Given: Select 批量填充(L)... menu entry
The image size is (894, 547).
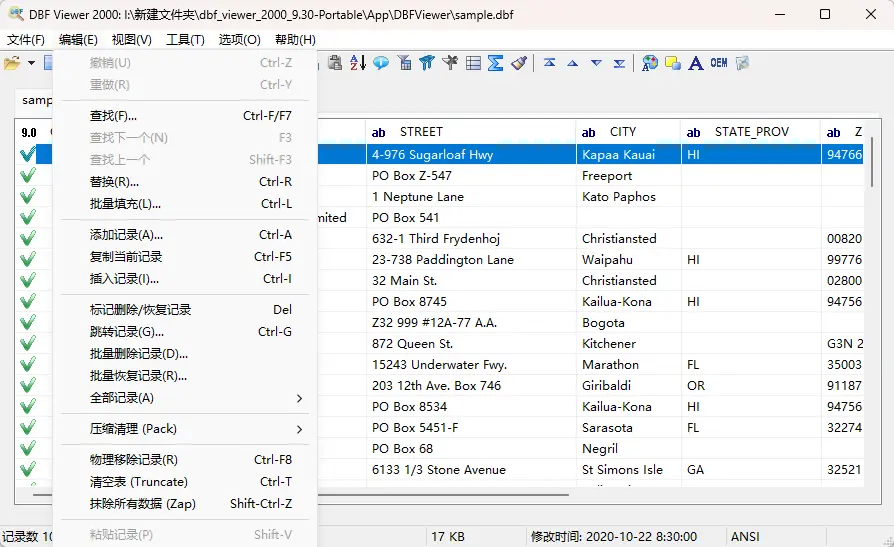Looking at the screenshot, I should click(x=185, y=204).
